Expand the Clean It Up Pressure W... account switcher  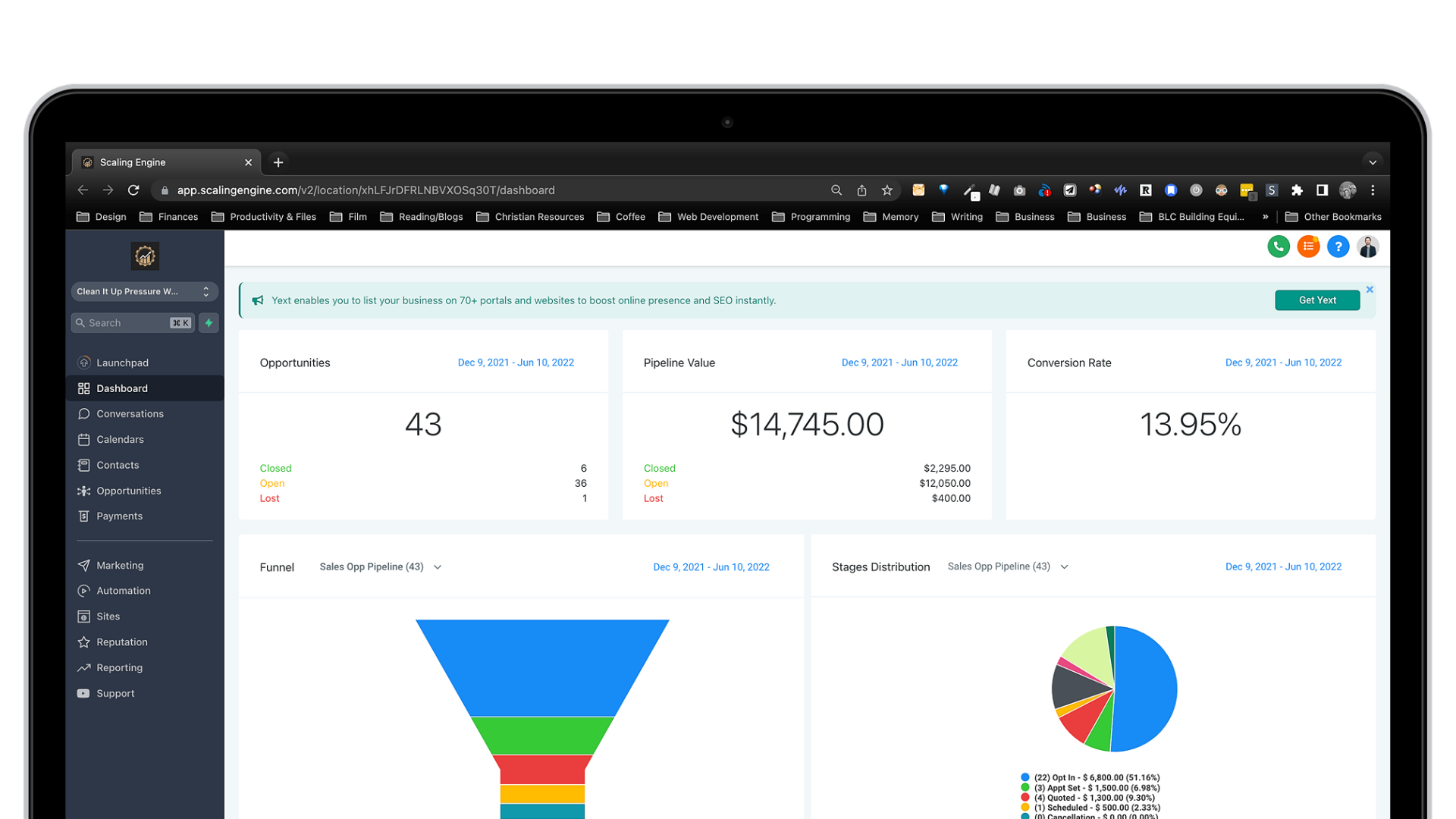pos(144,291)
